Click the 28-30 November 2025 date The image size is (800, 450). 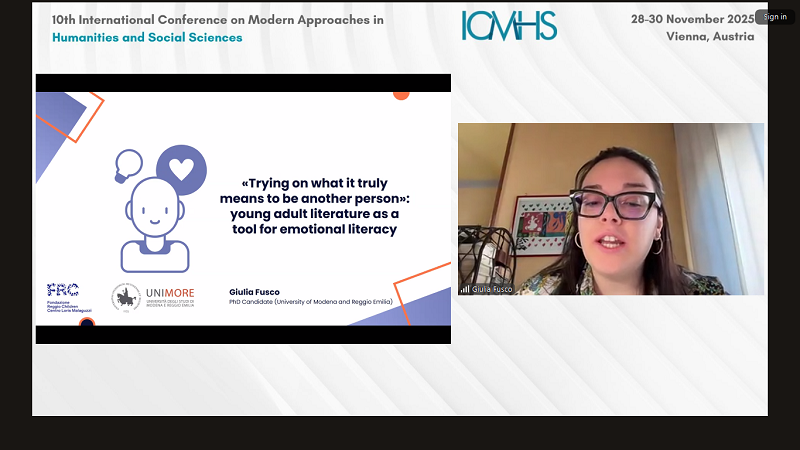692,19
